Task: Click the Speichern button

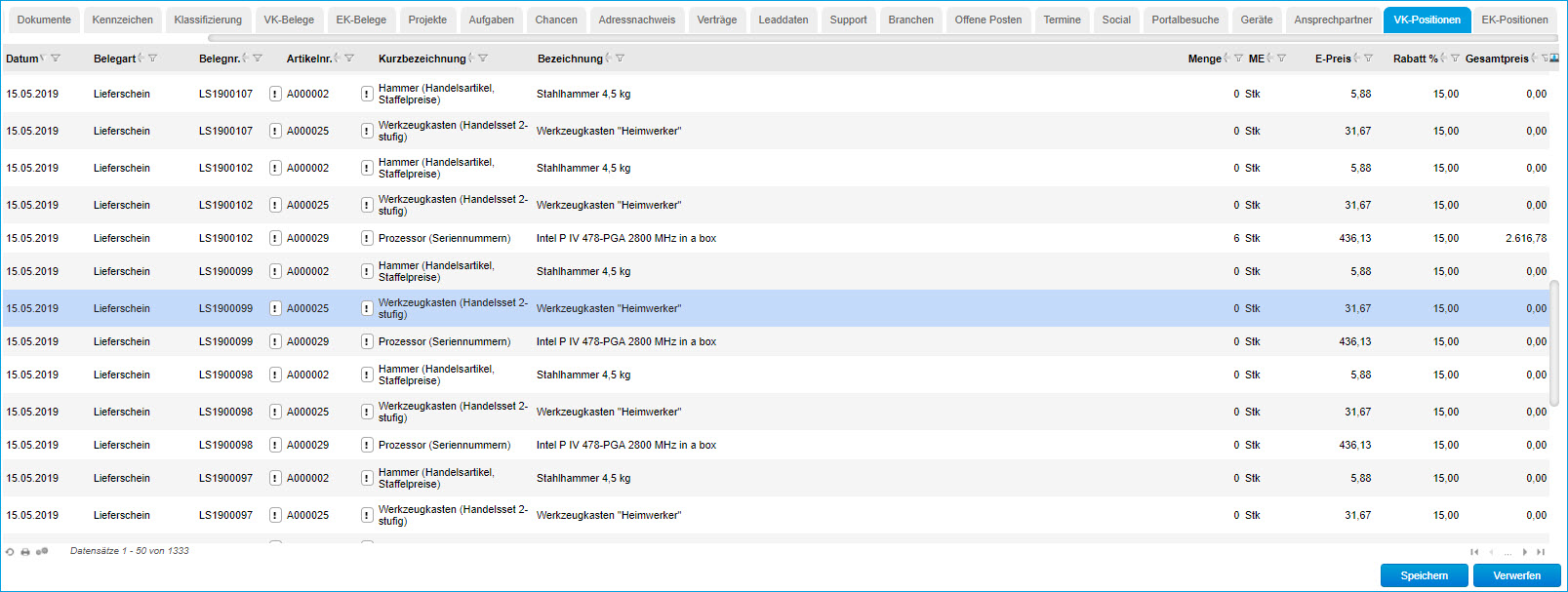Action: click(1425, 575)
